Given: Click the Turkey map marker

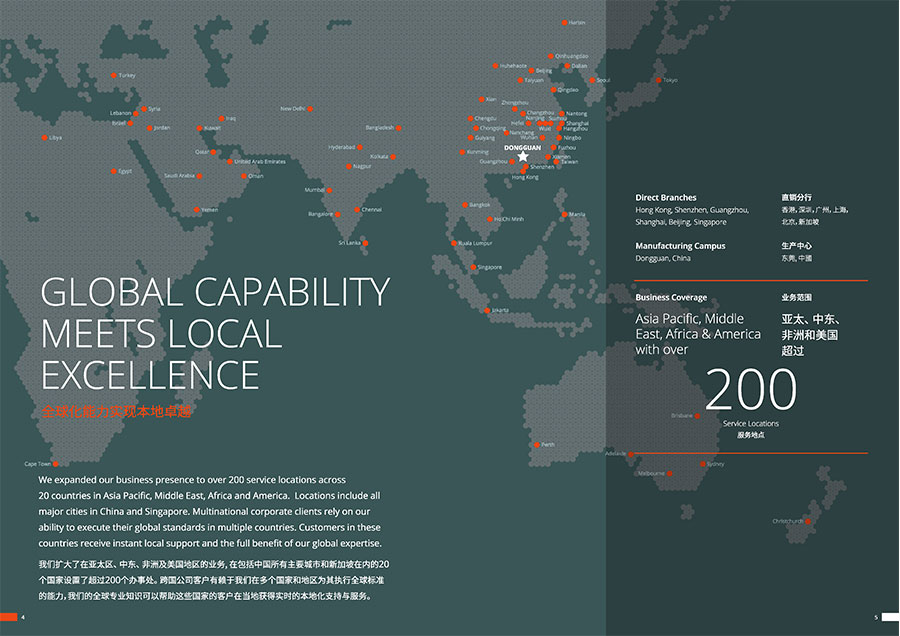Looking at the screenshot, I should coord(116,75).
